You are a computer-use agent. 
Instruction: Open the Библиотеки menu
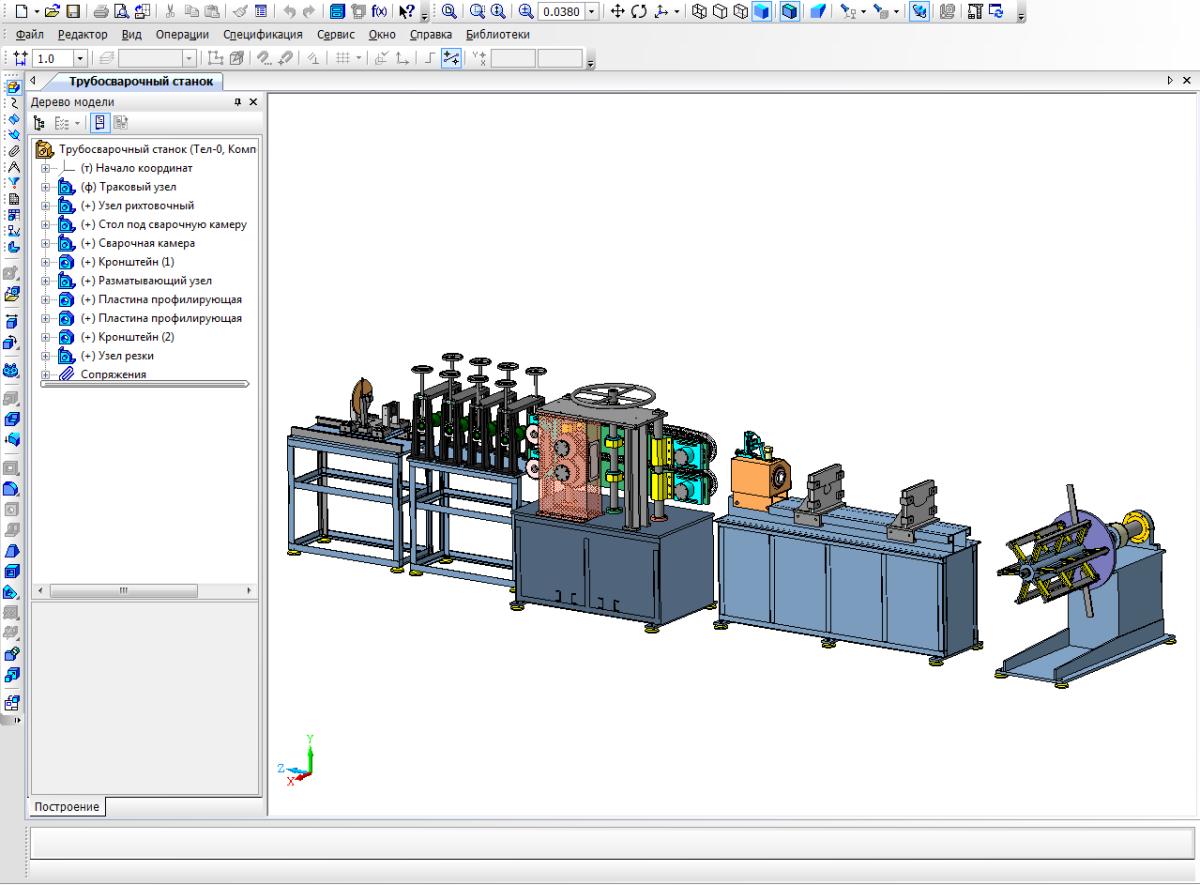497,34
